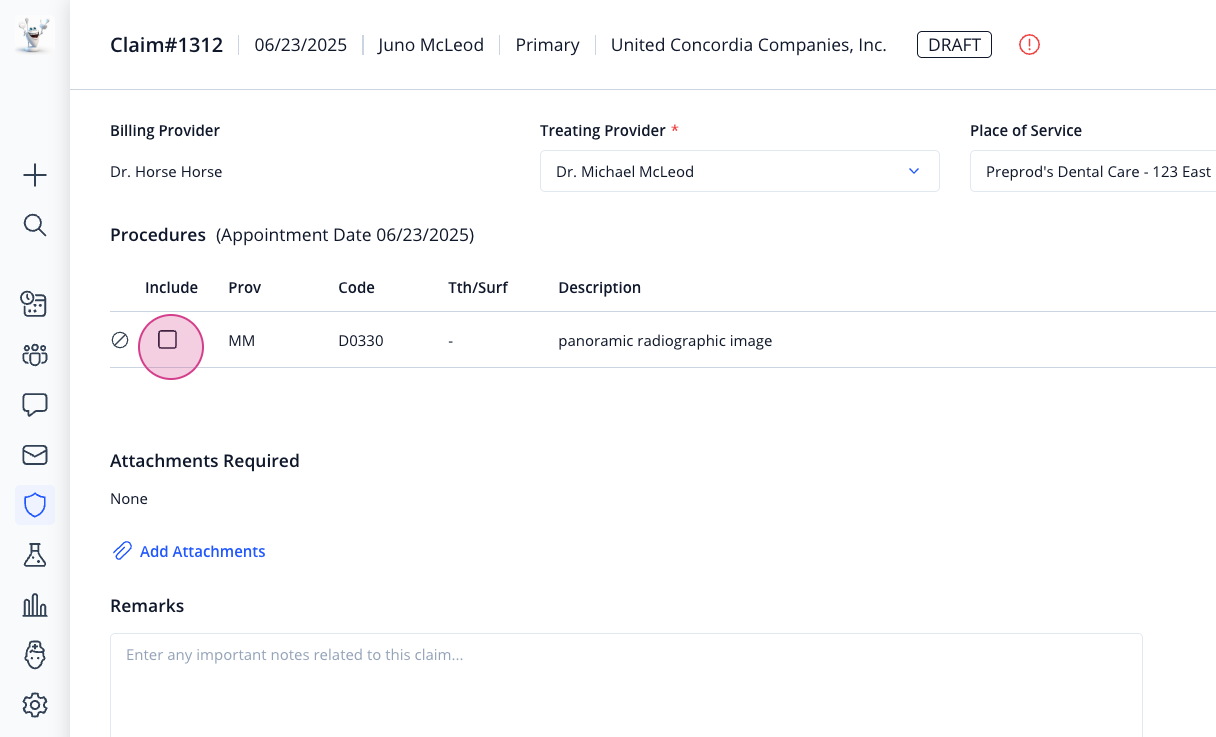Open the envelope mail sidebar icon
Image resolution: width=1216 pixels, height=737 pixels.
(x=35, y=455)
